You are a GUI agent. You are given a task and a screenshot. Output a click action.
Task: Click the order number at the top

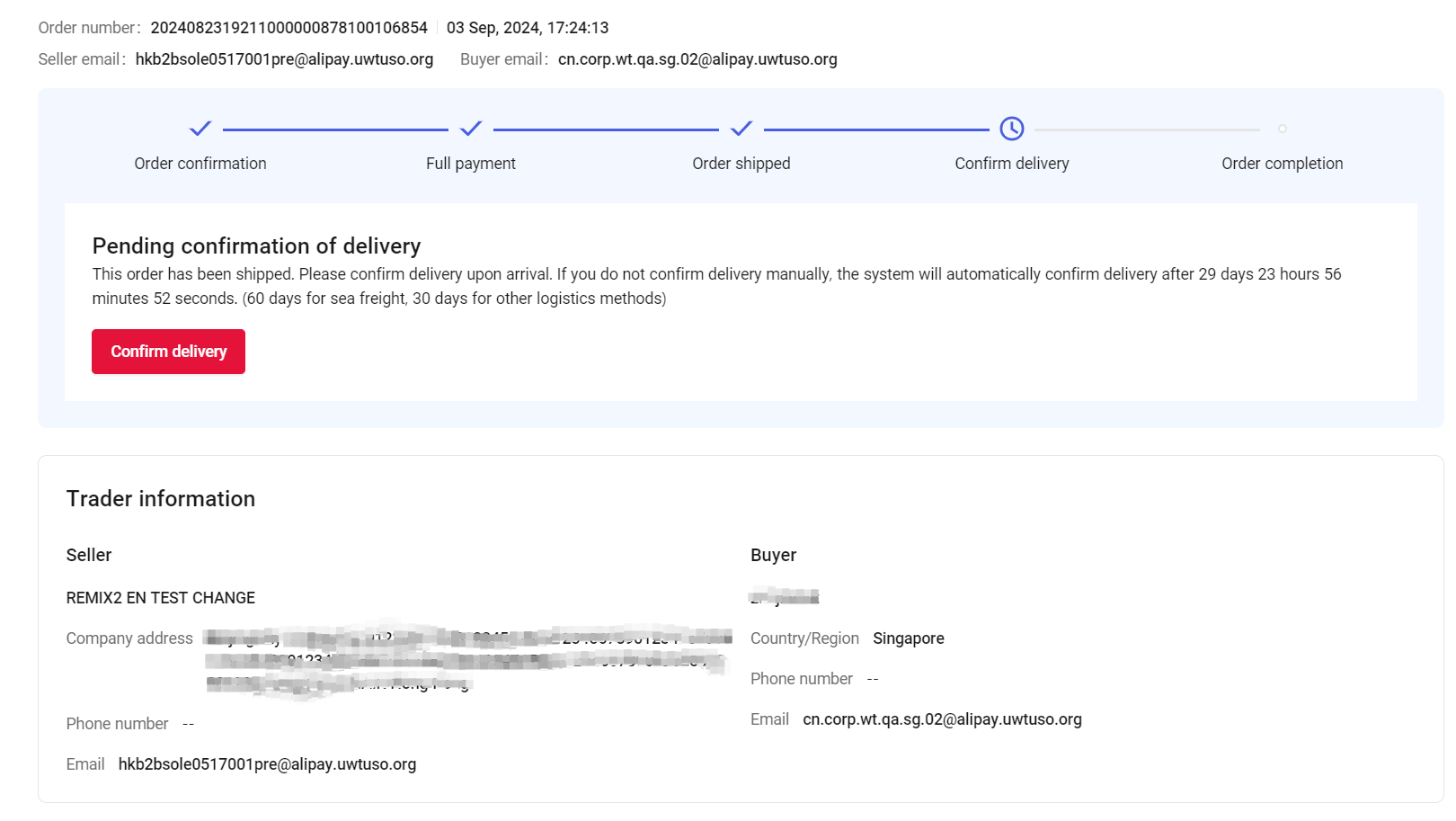pyautogui.click(x=289, y=28)
